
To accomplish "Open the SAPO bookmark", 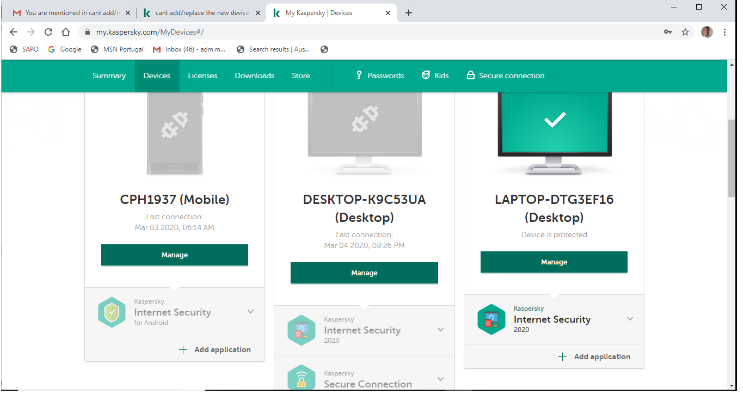I will click(24, 49).
